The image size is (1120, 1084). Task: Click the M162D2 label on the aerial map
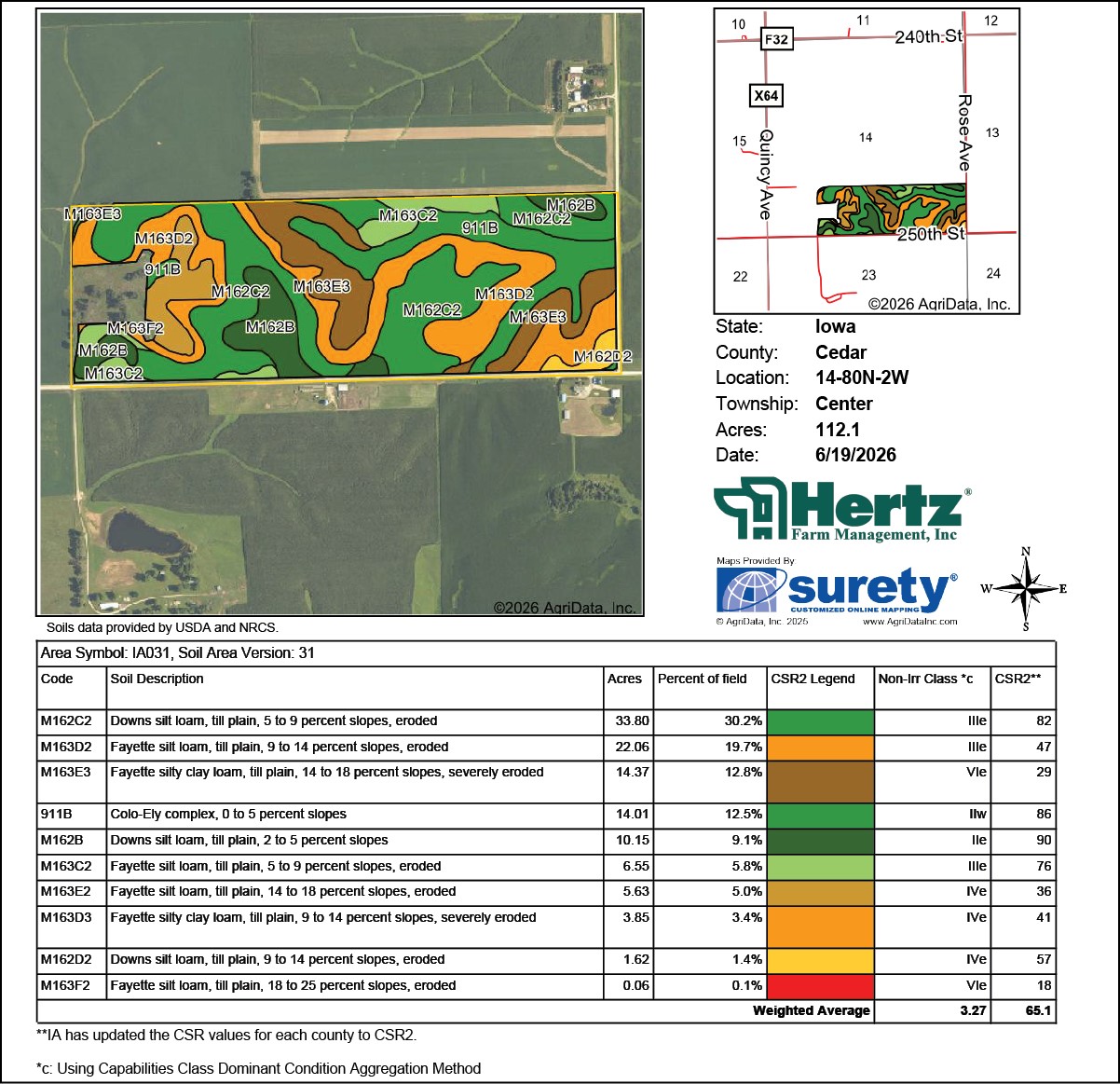[603, 357]
